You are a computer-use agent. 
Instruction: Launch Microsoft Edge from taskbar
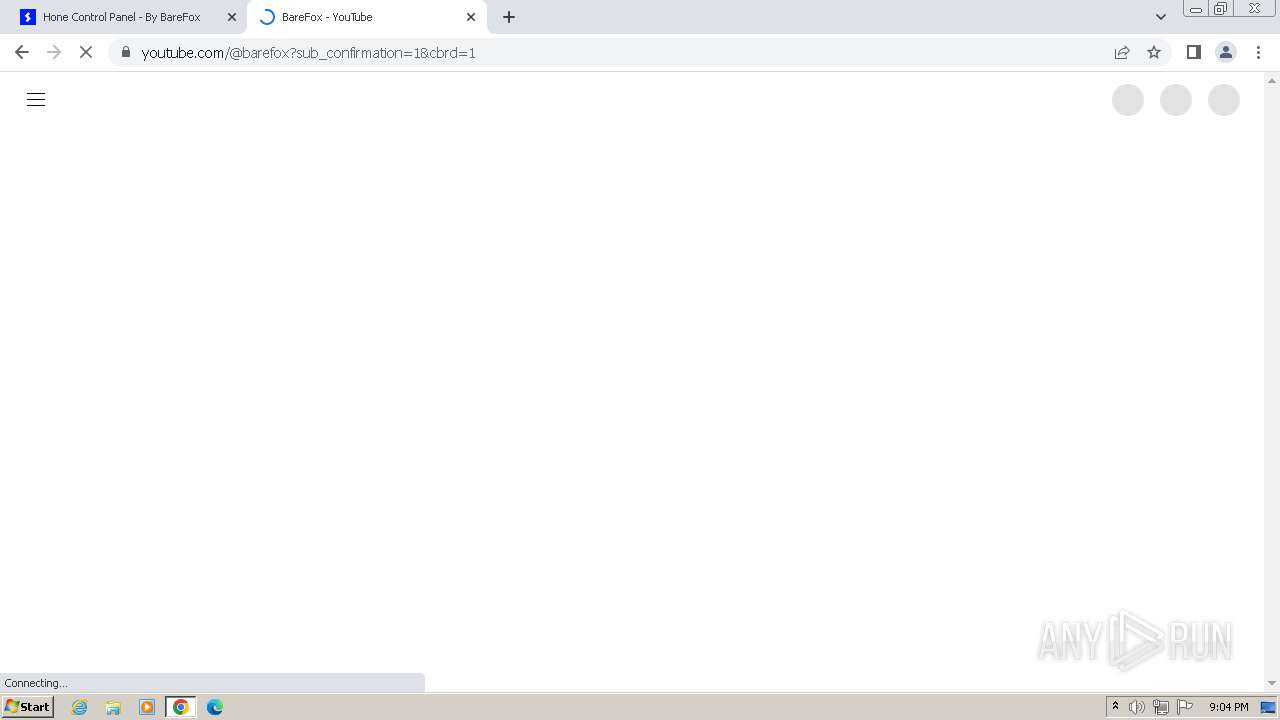coord(215,707)
